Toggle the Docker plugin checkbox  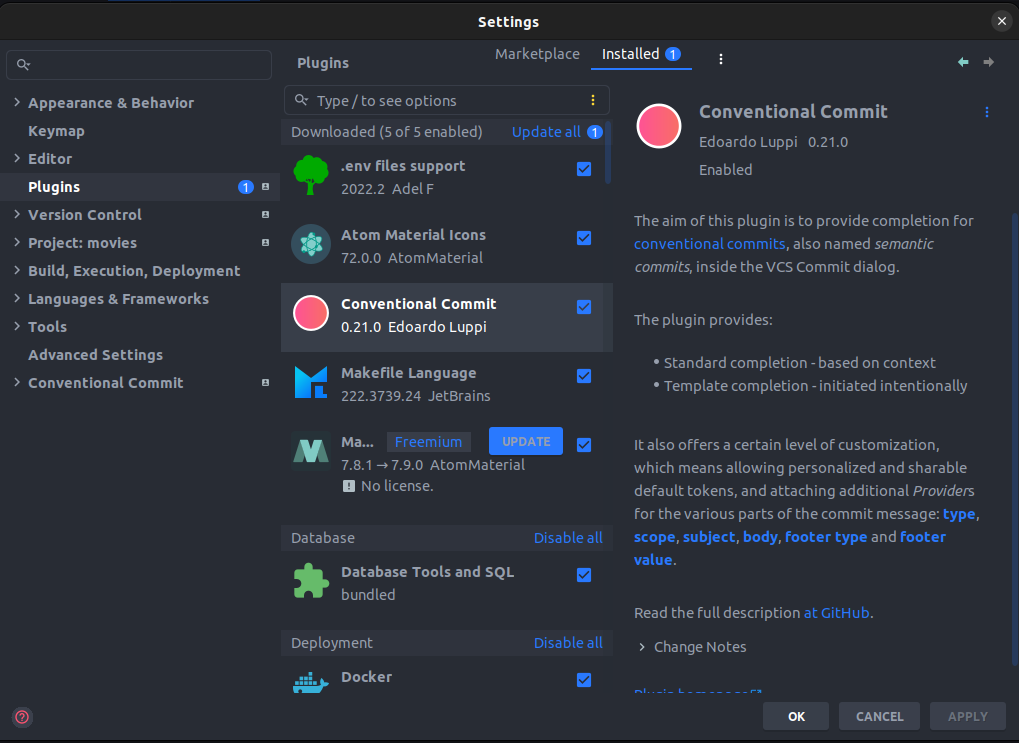[584, 680]
